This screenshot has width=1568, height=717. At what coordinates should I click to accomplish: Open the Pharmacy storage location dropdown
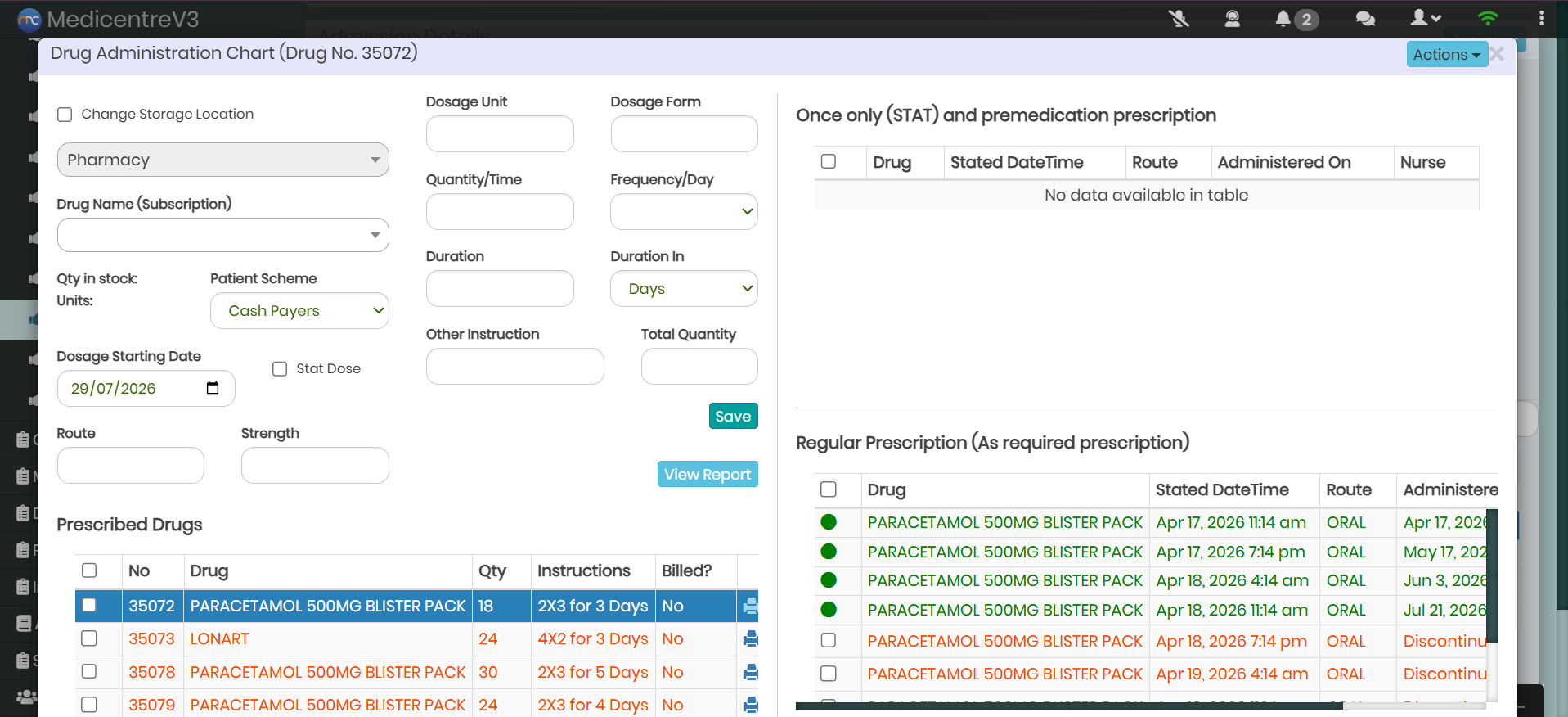pyautogui.click(x=222, y=160)
